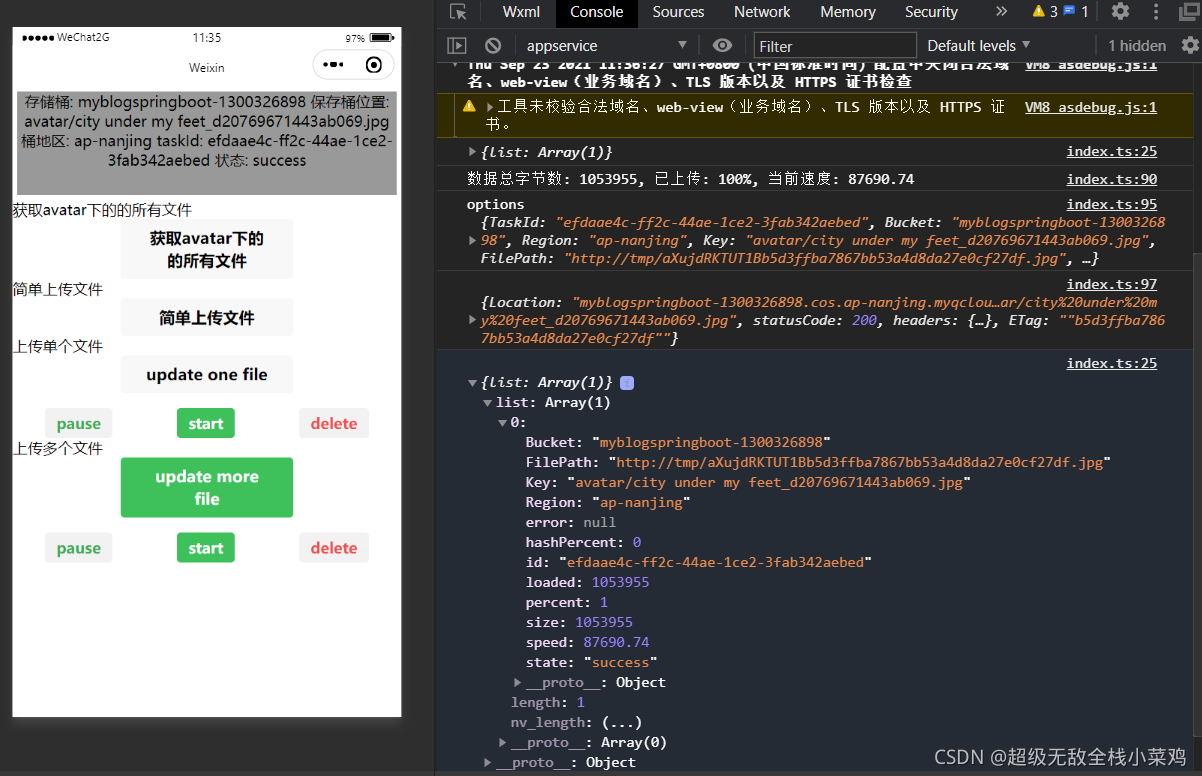The width and height of the screenshot is (1202, 776).
Task: Click the update one file button
Action: (x=207, y=374)
